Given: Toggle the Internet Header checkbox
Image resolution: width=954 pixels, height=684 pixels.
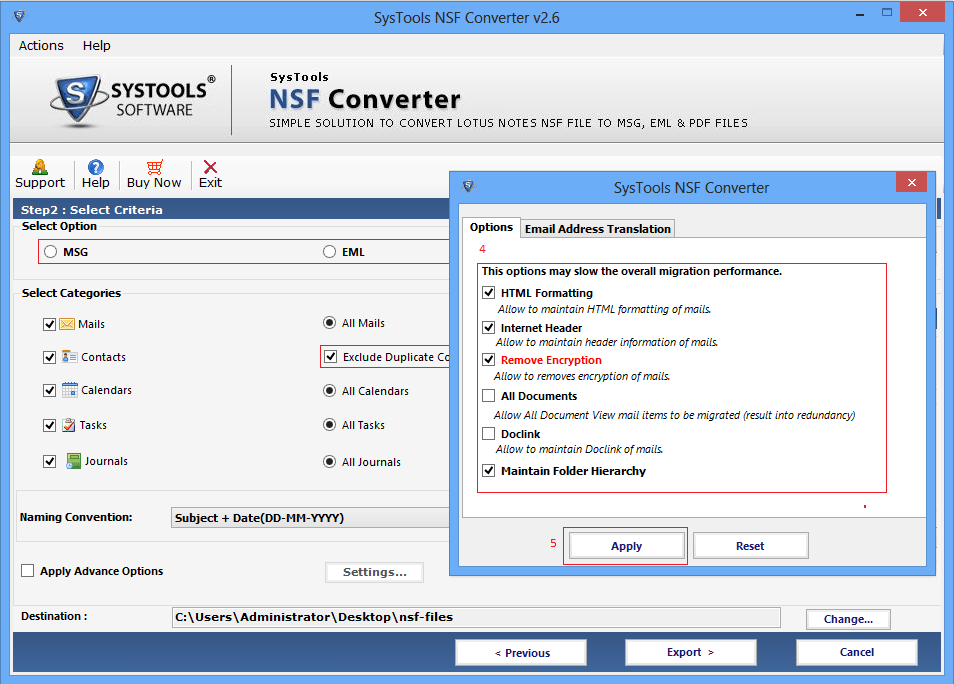Looking at the screenshot, I should tap(489, 327).
